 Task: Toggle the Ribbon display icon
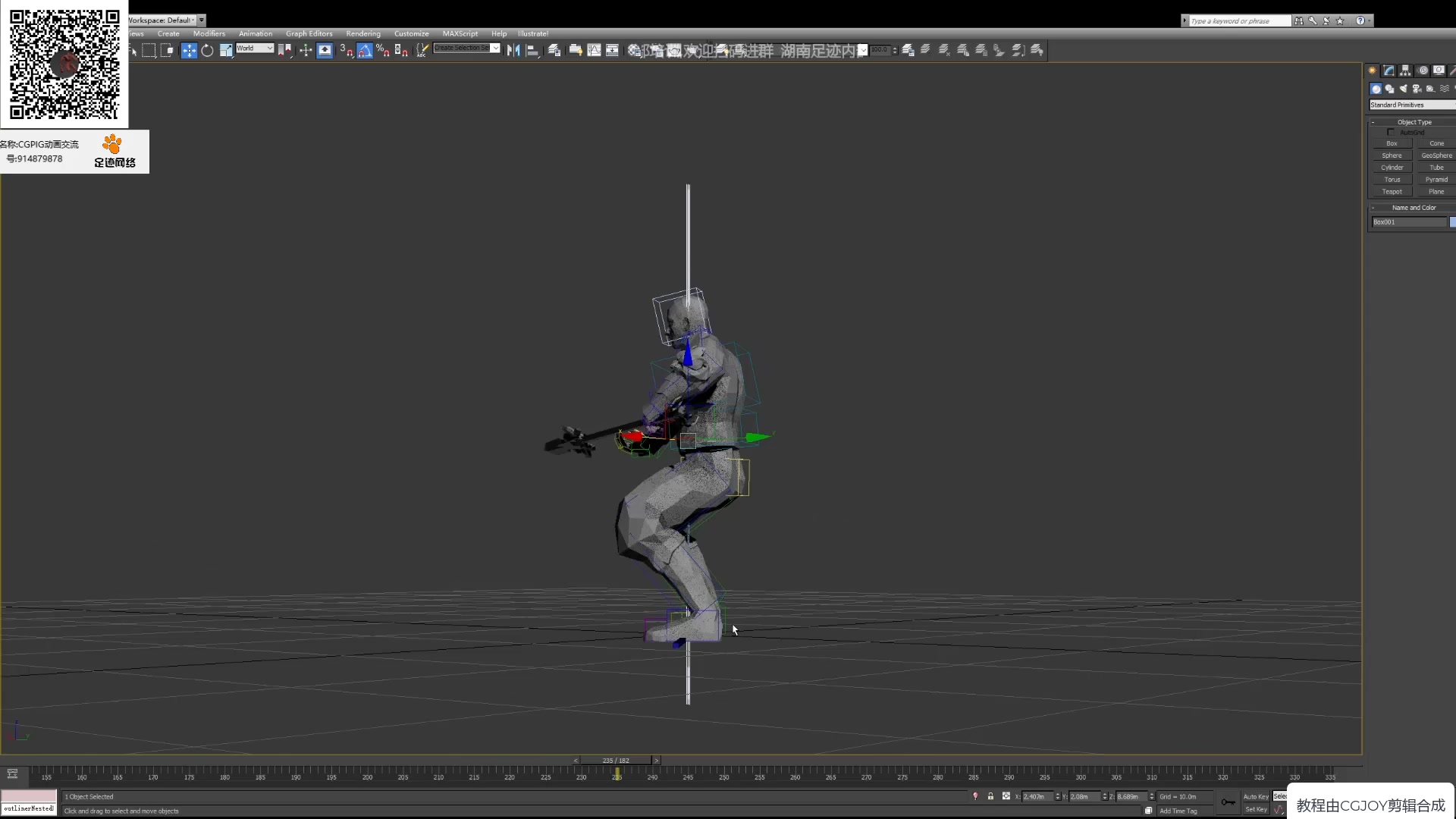click(x=576, y=51)
